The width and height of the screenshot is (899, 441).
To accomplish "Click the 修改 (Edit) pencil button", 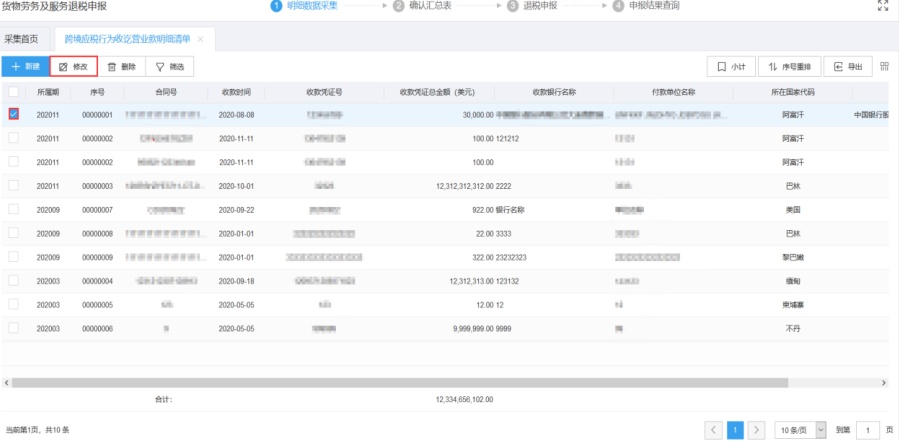I will (x=74, y=67).
